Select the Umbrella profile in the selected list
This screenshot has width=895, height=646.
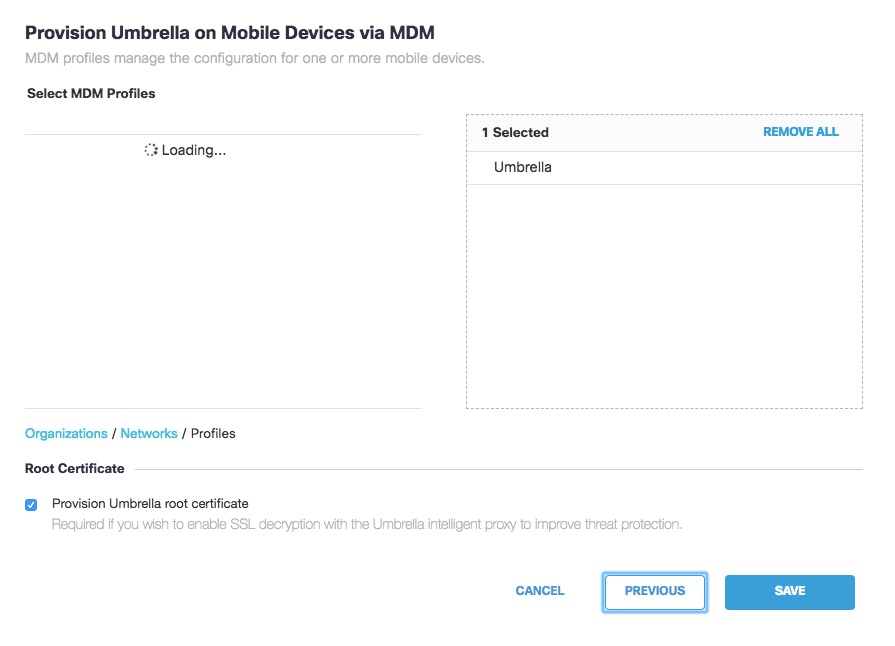pyautogui.click(x=664, y=167)
